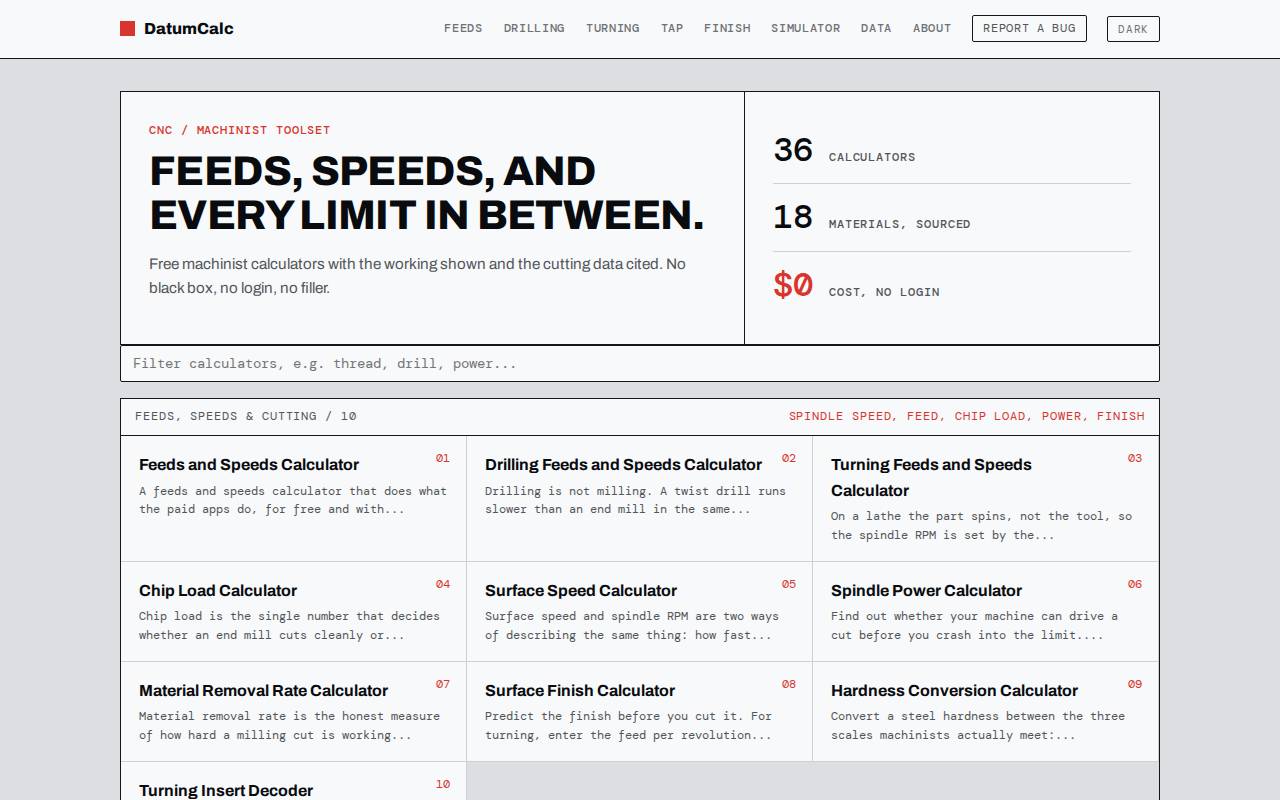The height and width of the screenshot is (800, 1280).
Task: Click 'Predict the finish before you cut' description
Action: click(x=629, y=726)
